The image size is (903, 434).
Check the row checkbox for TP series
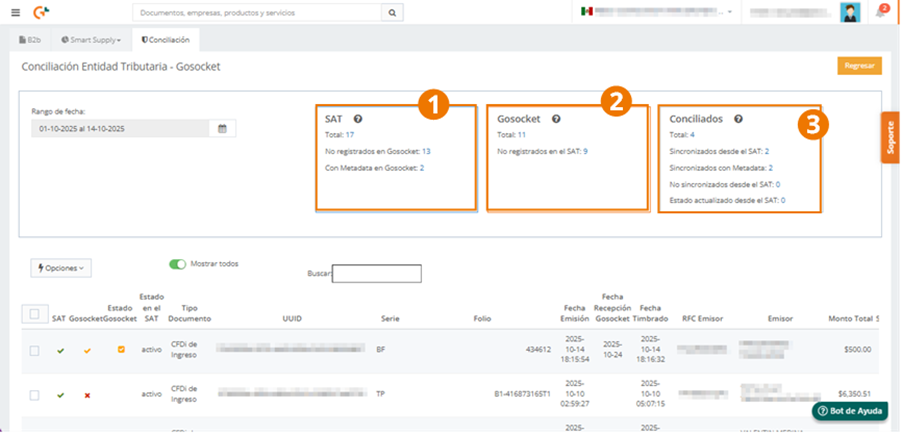[x=34, y=395]
